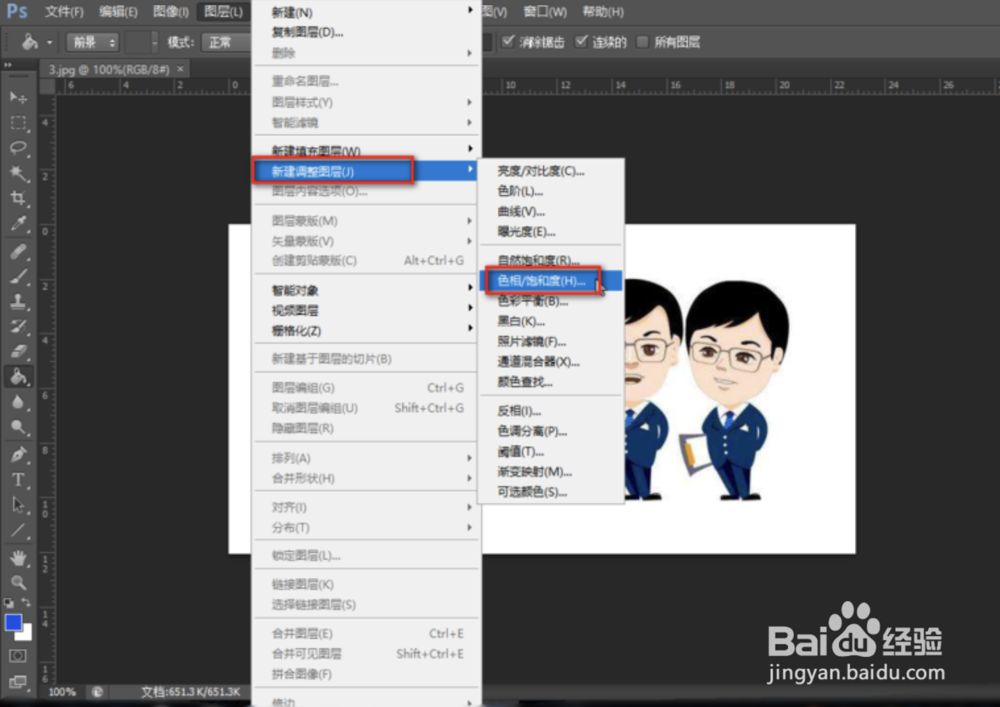The height and width of the screenshot is (707, 1000).
Task: Toggle Quick Mask mode
Action: click(18, 656)
